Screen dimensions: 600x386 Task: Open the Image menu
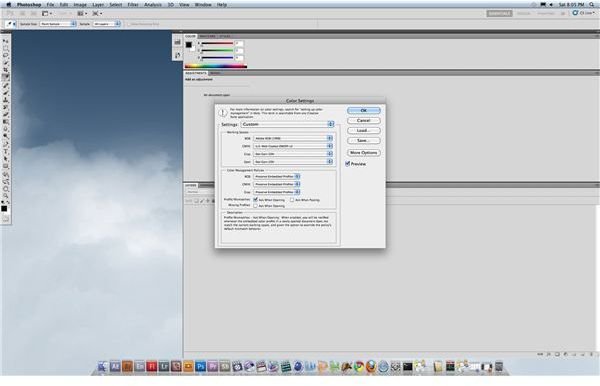pos(80,5)
